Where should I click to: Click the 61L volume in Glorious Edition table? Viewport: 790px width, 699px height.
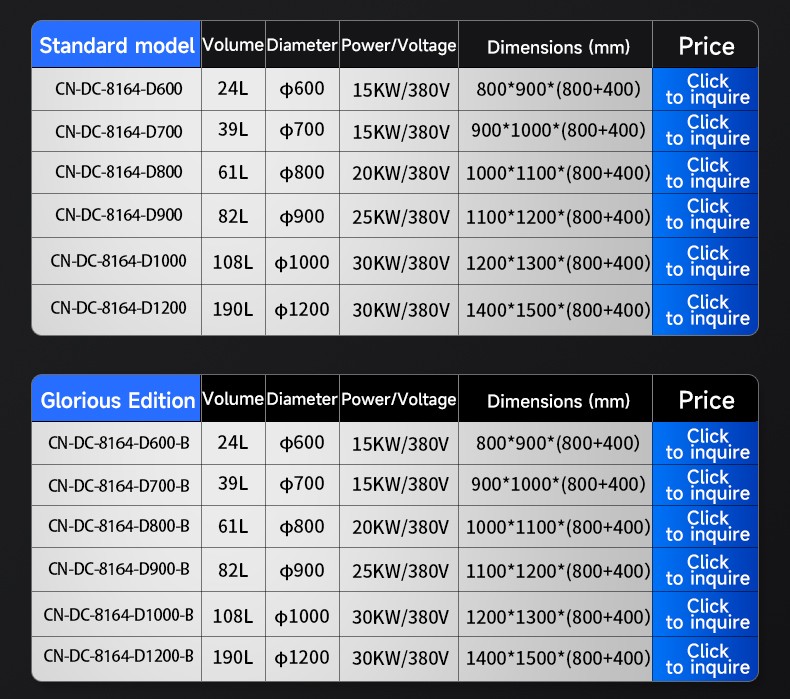[x=233, y=527]
